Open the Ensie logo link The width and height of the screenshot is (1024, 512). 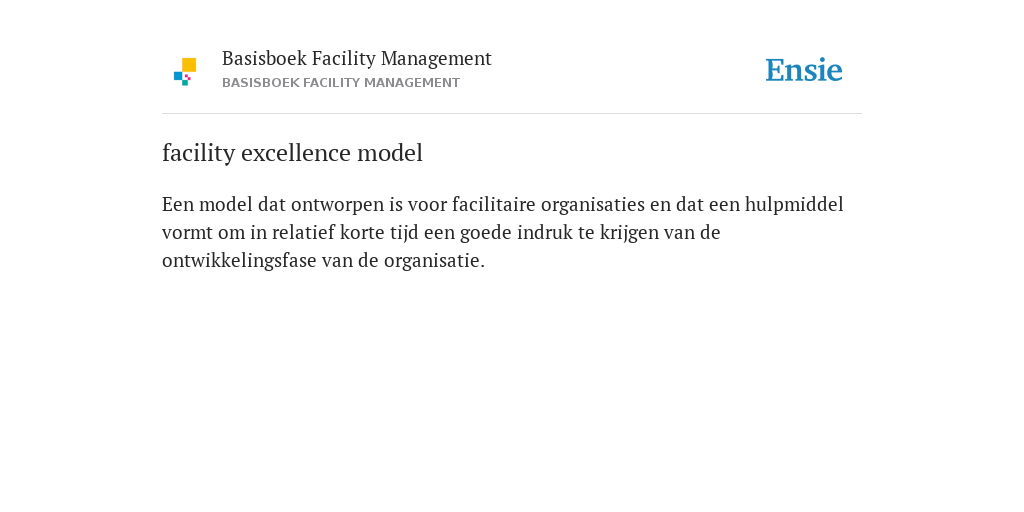[804, 70]
